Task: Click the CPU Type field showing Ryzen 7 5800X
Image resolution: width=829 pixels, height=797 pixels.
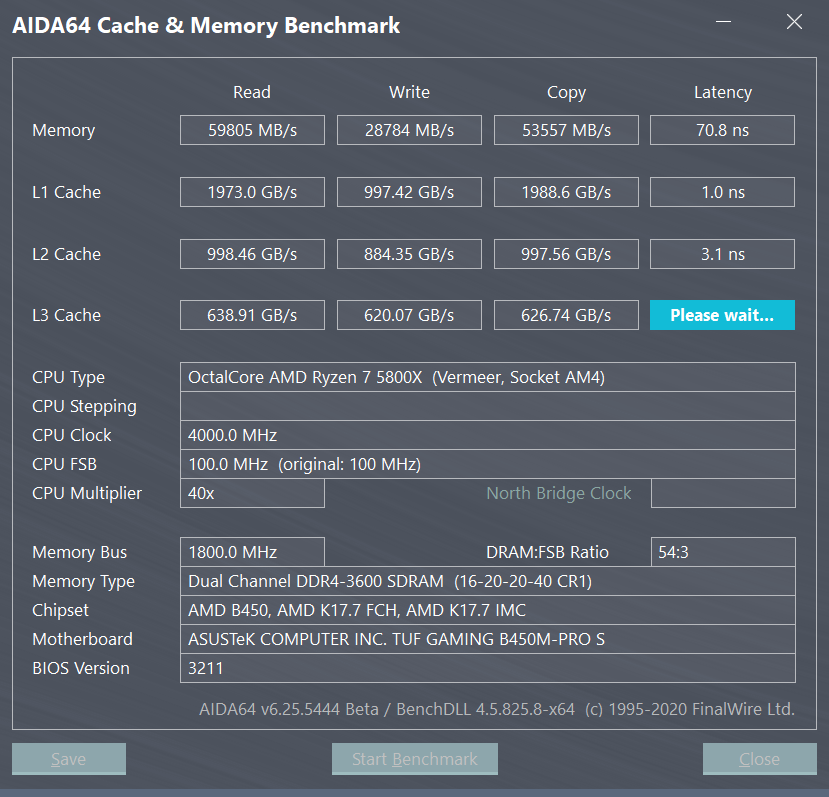Action: (x=487, y=377)
